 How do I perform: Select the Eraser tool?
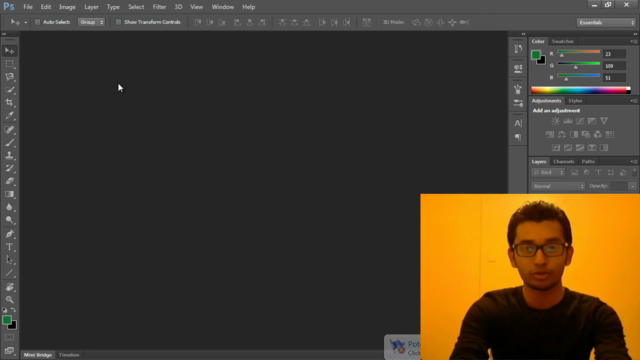(x=9, y=181)
